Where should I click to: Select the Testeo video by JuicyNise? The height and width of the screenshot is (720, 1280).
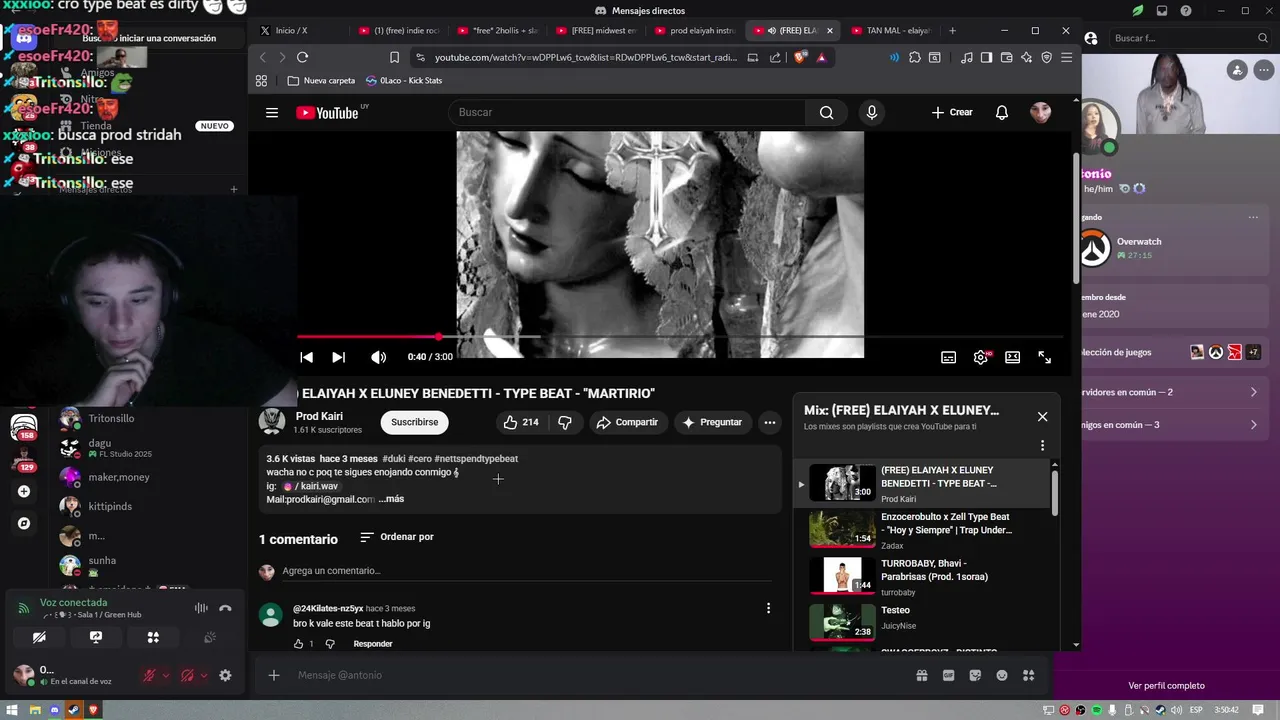coord(924,622)
